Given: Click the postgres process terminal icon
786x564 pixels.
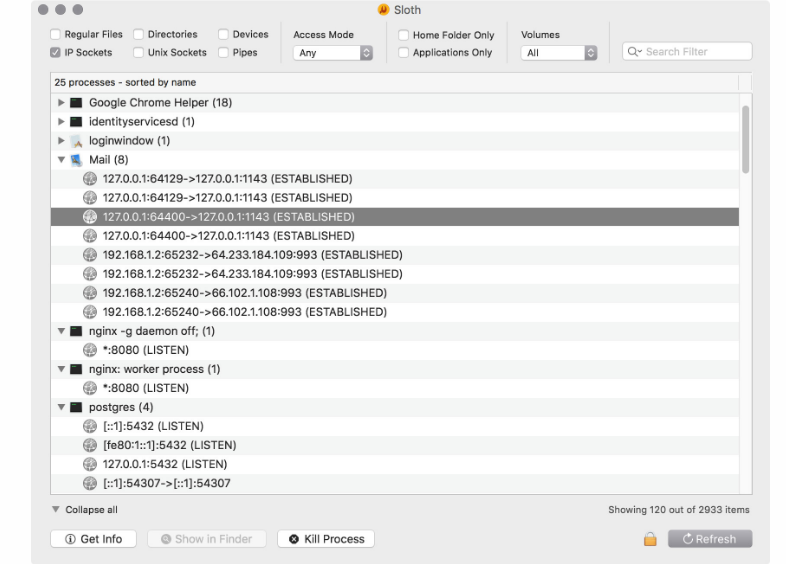Looking at the screenshot, I should (x=76, y=407).
